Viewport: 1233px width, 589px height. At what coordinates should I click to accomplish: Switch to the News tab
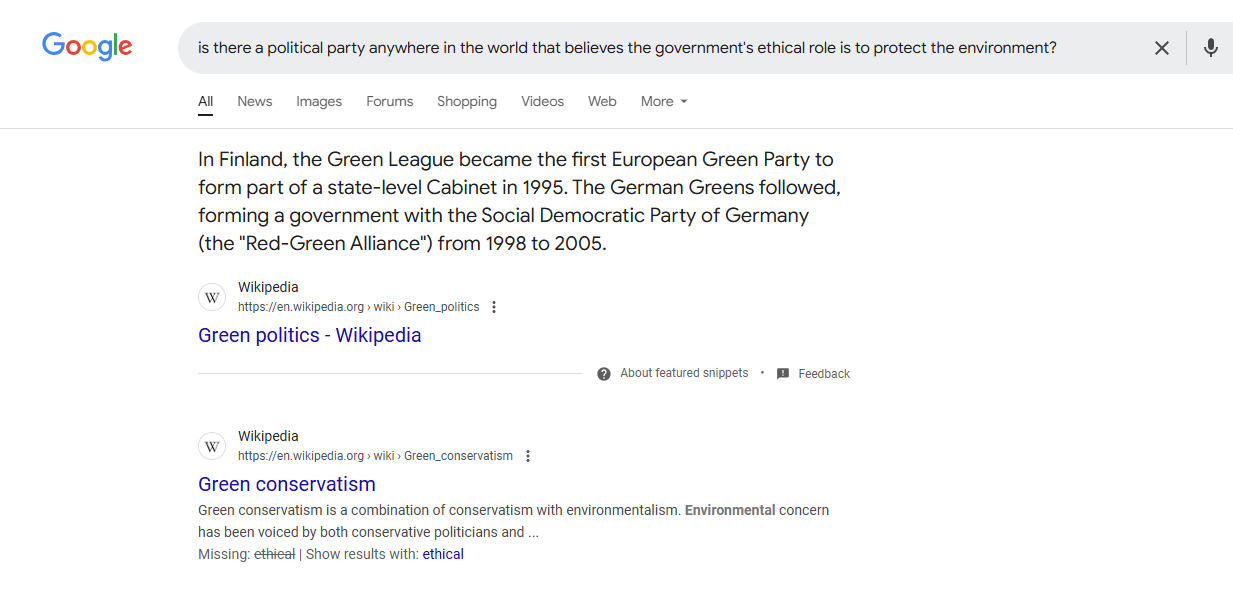255,101
